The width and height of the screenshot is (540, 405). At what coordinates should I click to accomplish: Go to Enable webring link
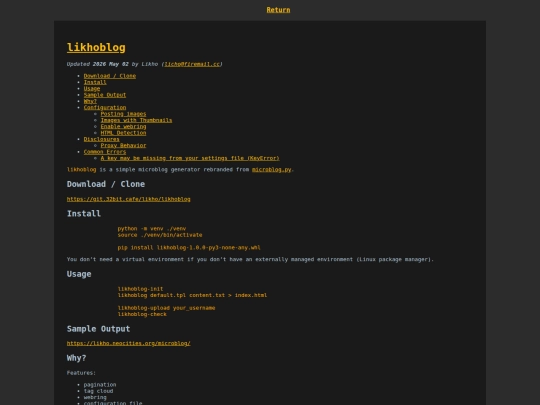coord(123,126)
